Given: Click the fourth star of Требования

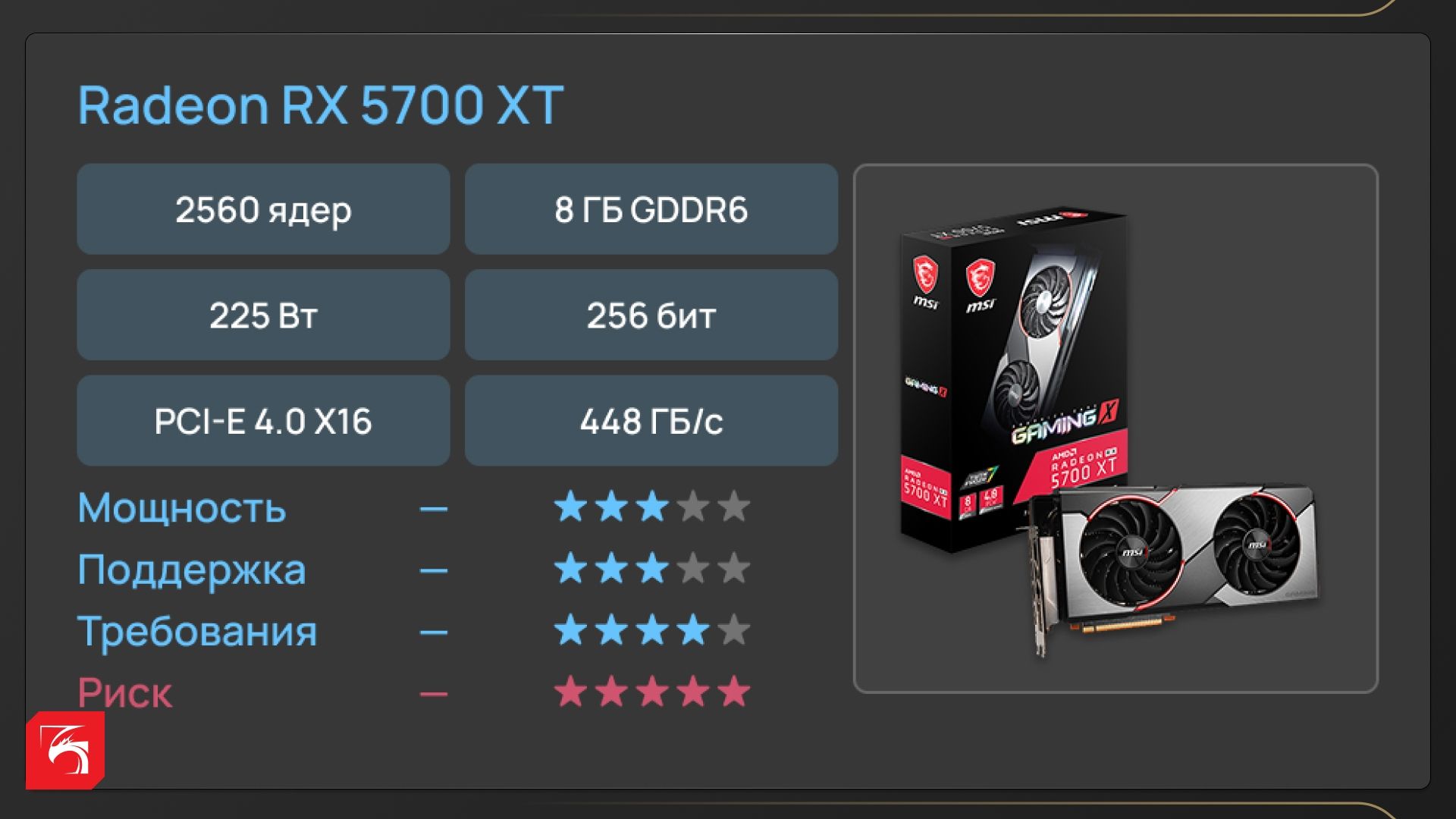Looking at the screenshot, I should click(693, 630).
